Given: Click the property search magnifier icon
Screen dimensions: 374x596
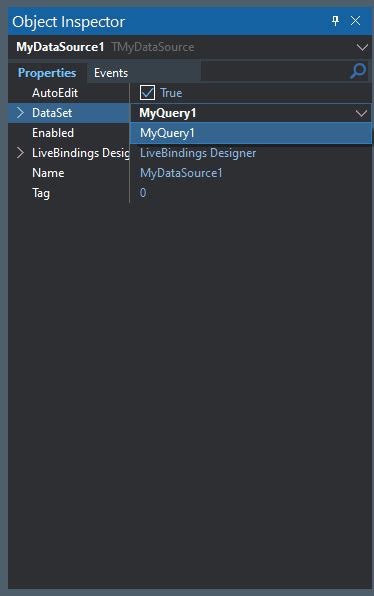Looking at the screenshot, I should (358, 71).
